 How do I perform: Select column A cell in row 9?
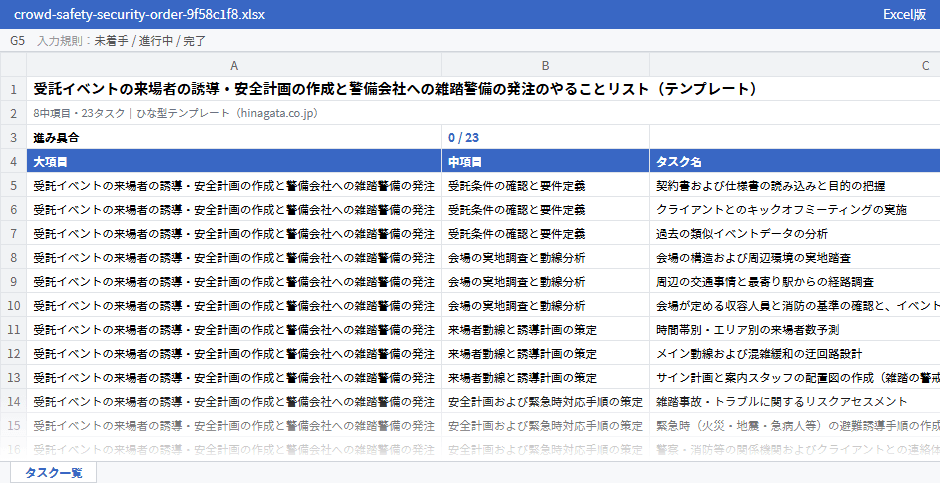[x=234, y=282]
